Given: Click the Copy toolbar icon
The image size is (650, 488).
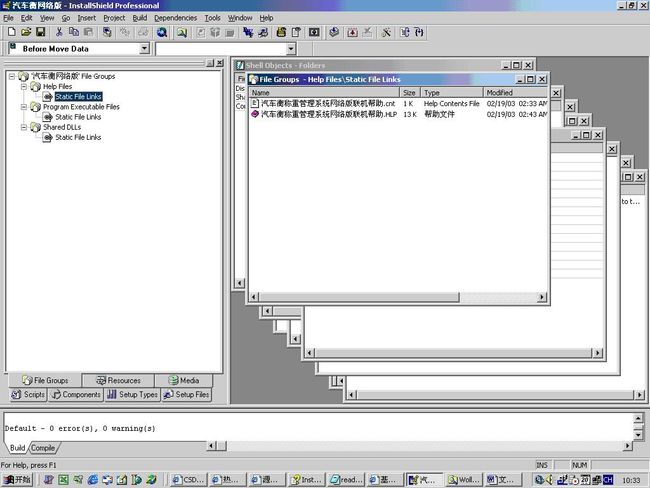Looking at the screenshot, I should [74, 32].
